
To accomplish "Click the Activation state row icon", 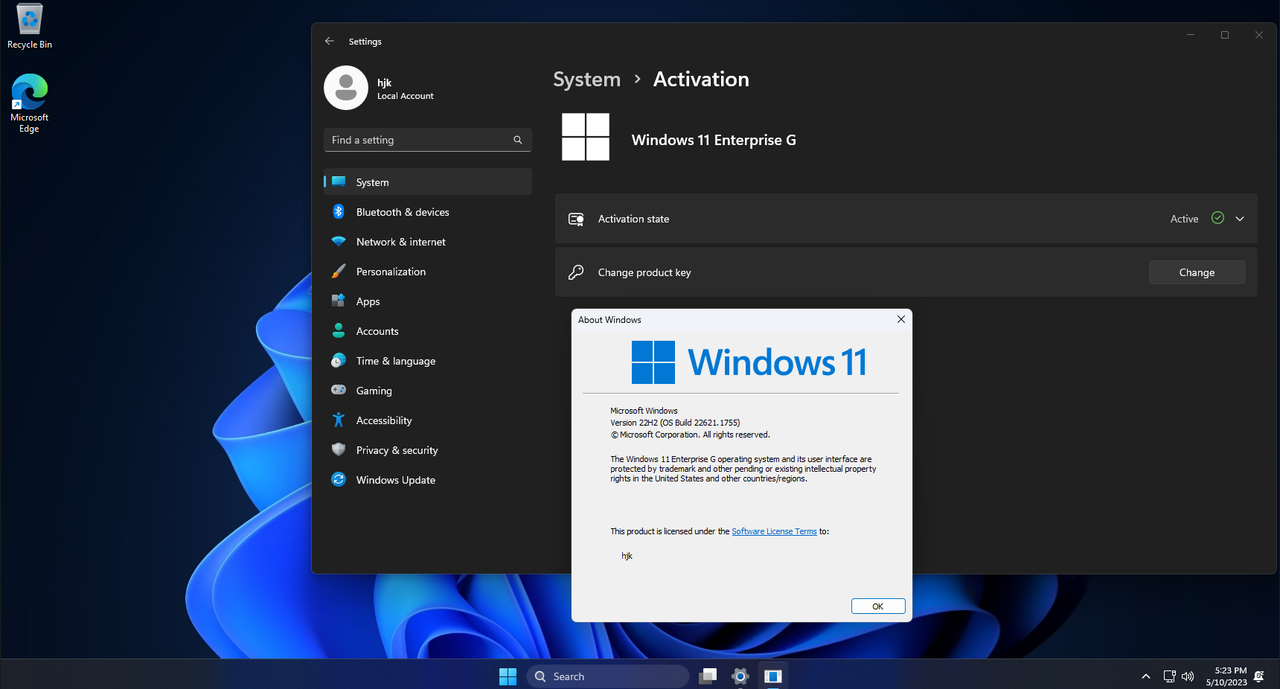I will tap(576, 219).
